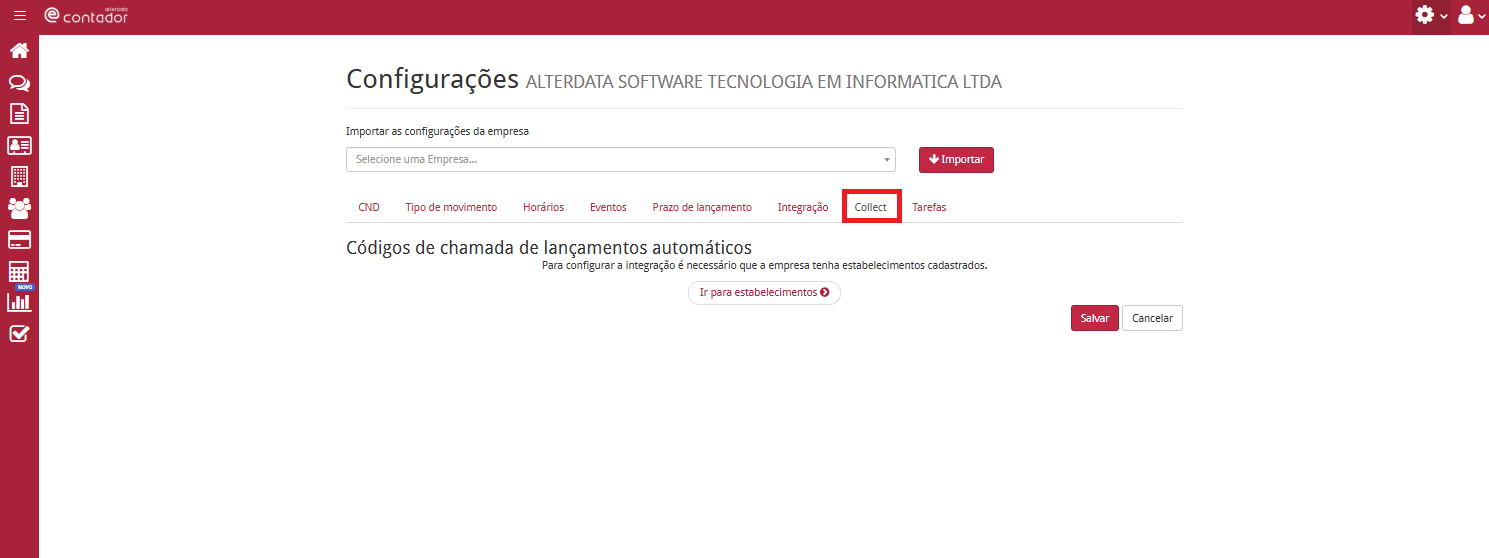Image resolution: width=1489 pixels, height=558 pixels.
Task: Switch to the Tarefas tab
Action: (x=929, y=207)
